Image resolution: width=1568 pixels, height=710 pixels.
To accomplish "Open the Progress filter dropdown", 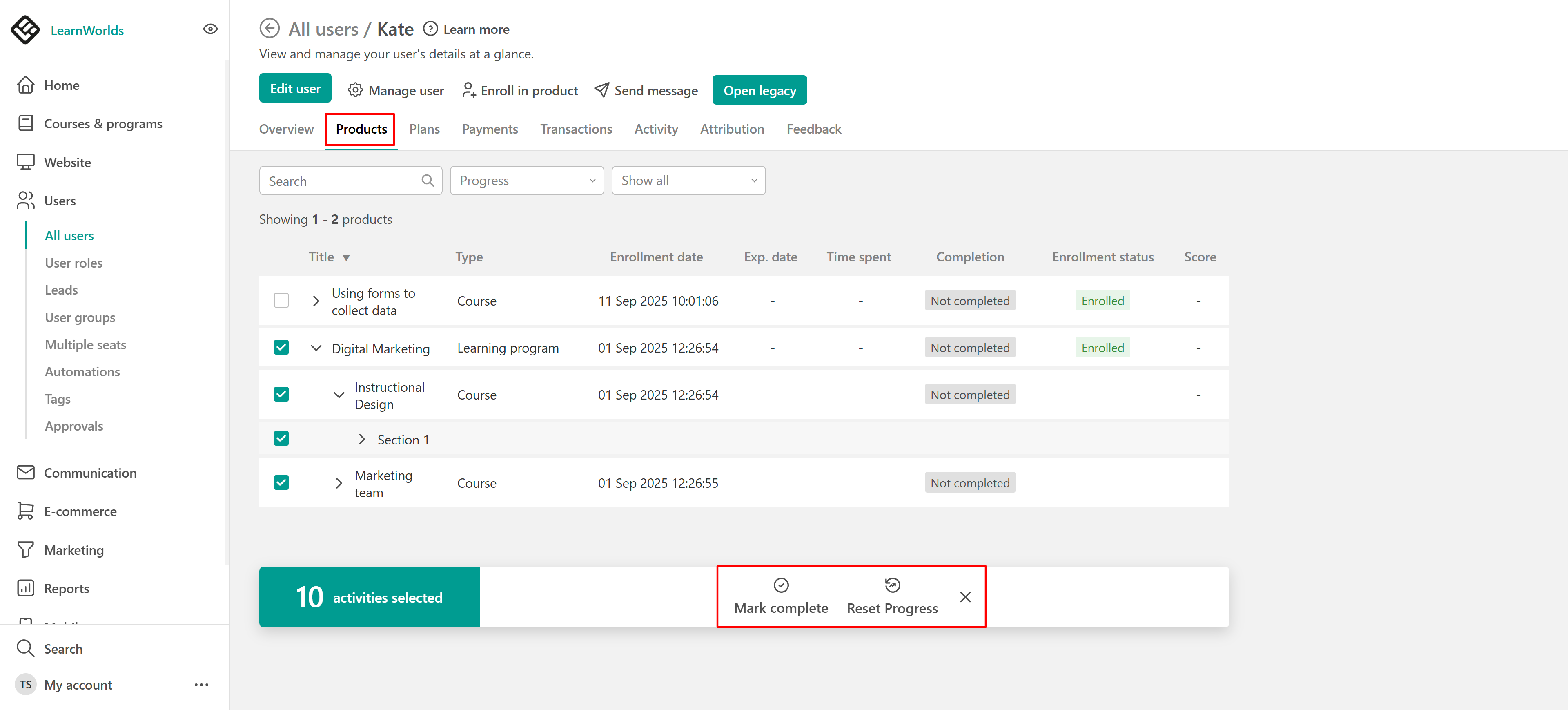I will 526,181.
